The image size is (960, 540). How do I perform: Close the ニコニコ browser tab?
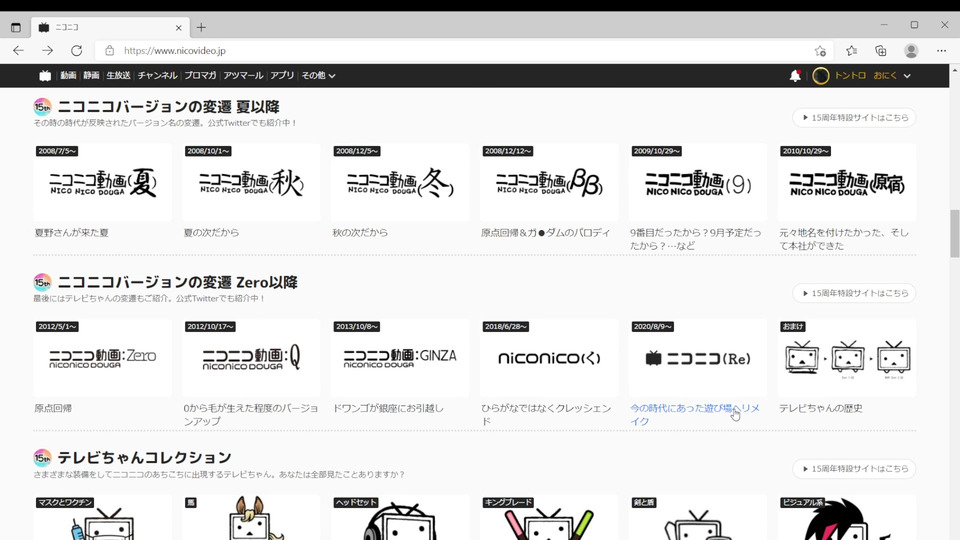click(x=178, y=28)
